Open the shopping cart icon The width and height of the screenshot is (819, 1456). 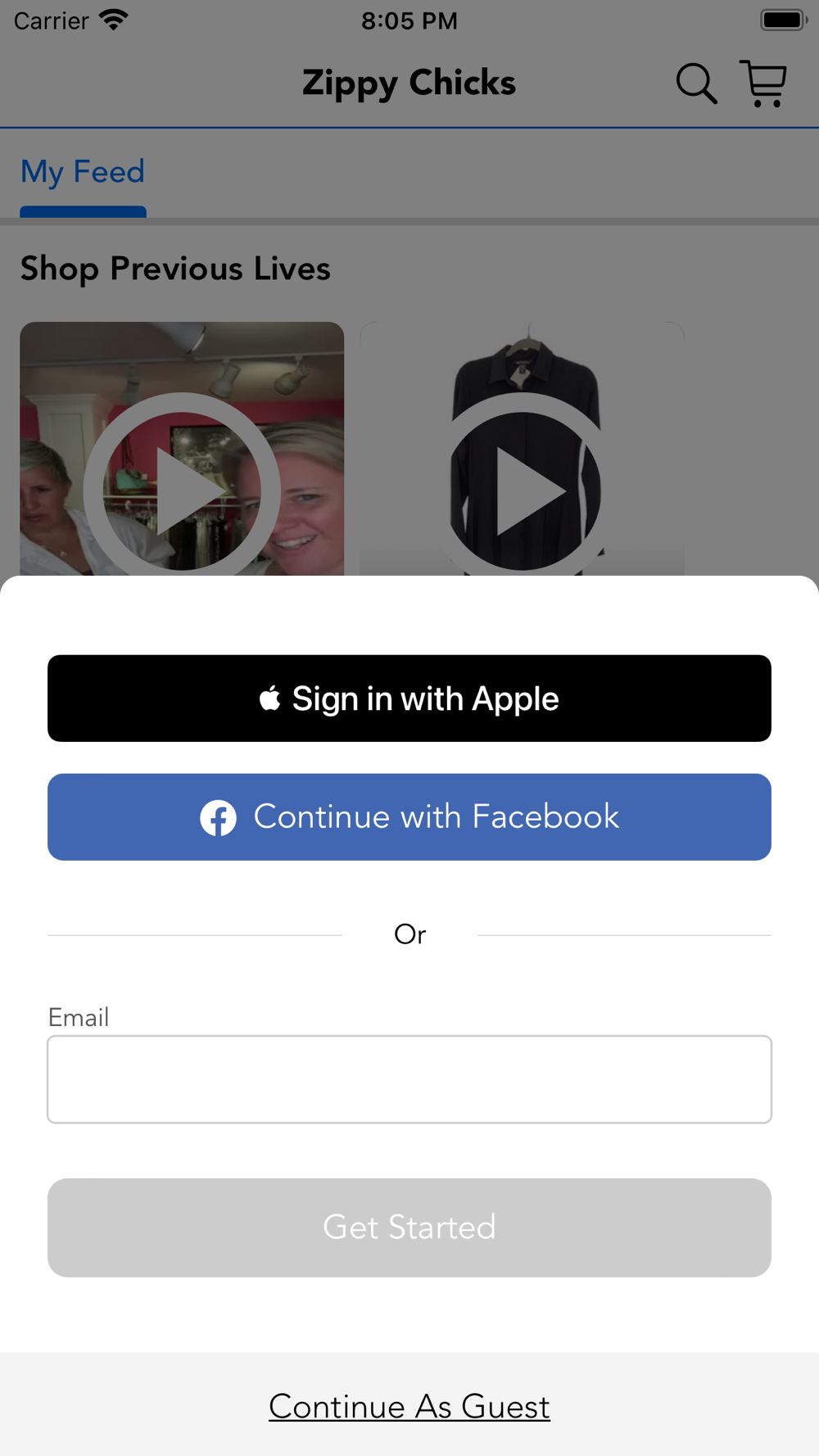763,84
